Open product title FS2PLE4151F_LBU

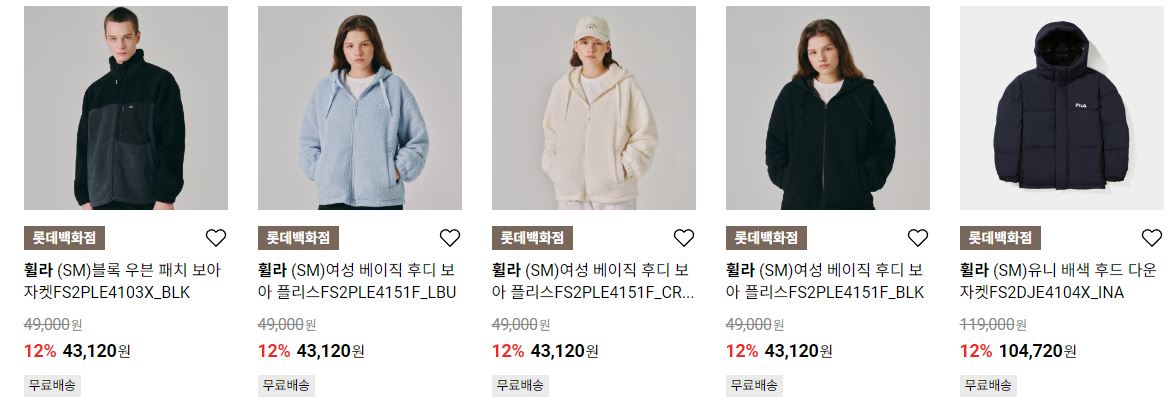point(357,281)
